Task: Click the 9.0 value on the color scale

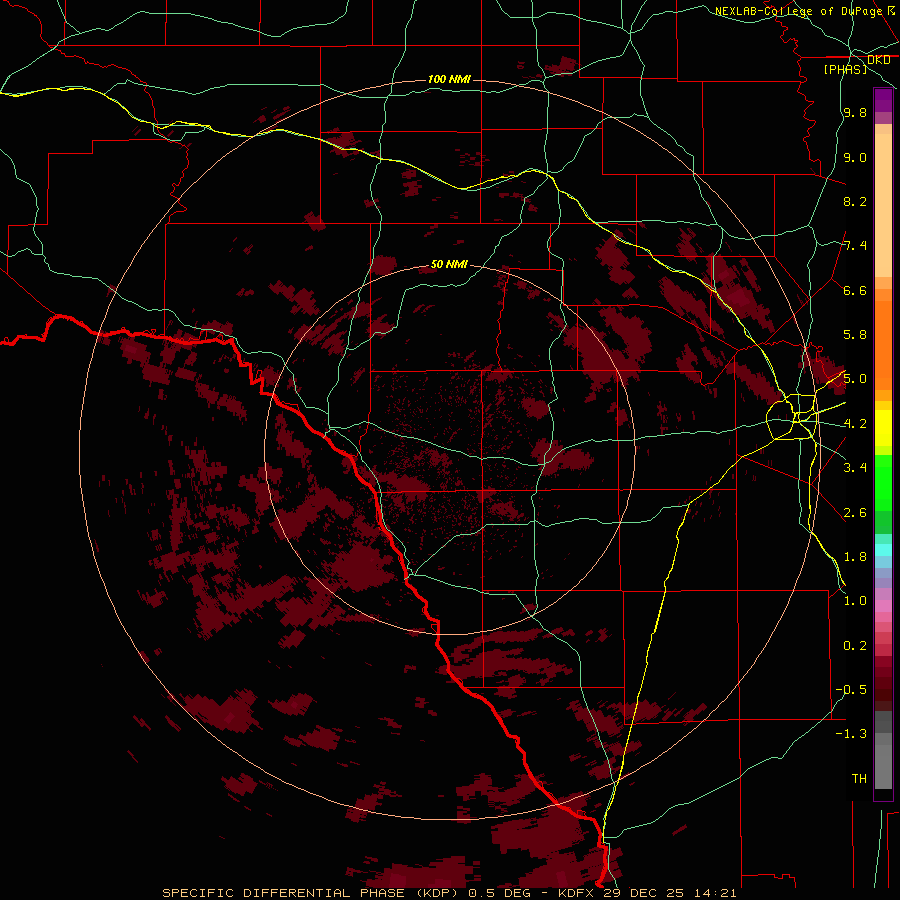Action: [855, 157]
